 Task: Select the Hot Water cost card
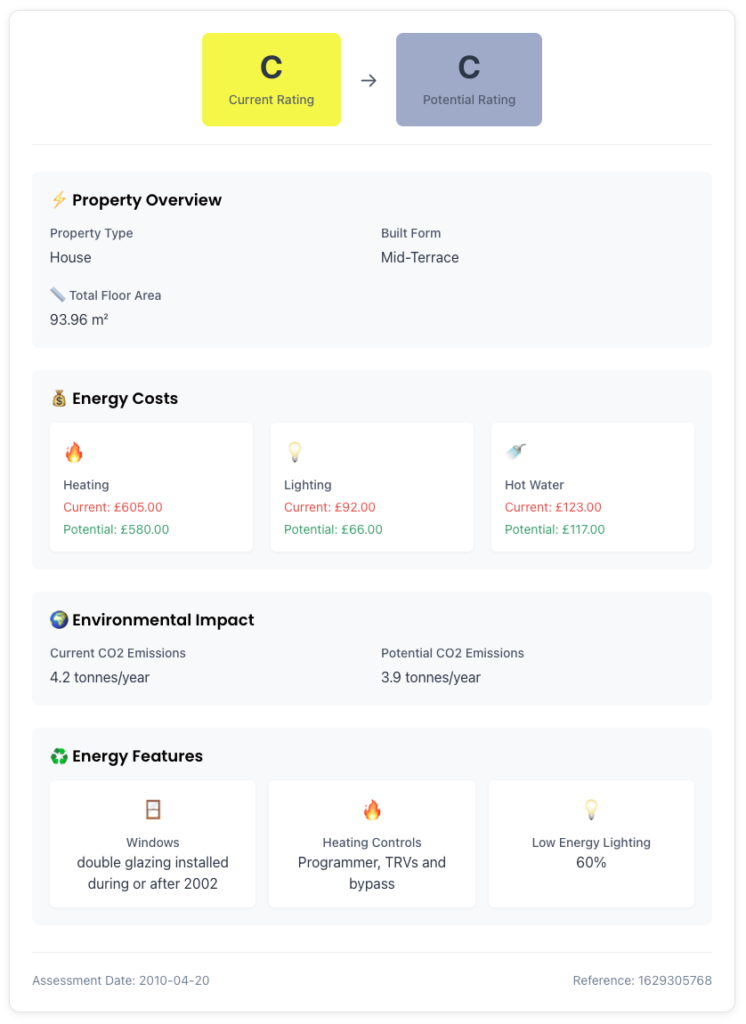[x=592, y=487]
